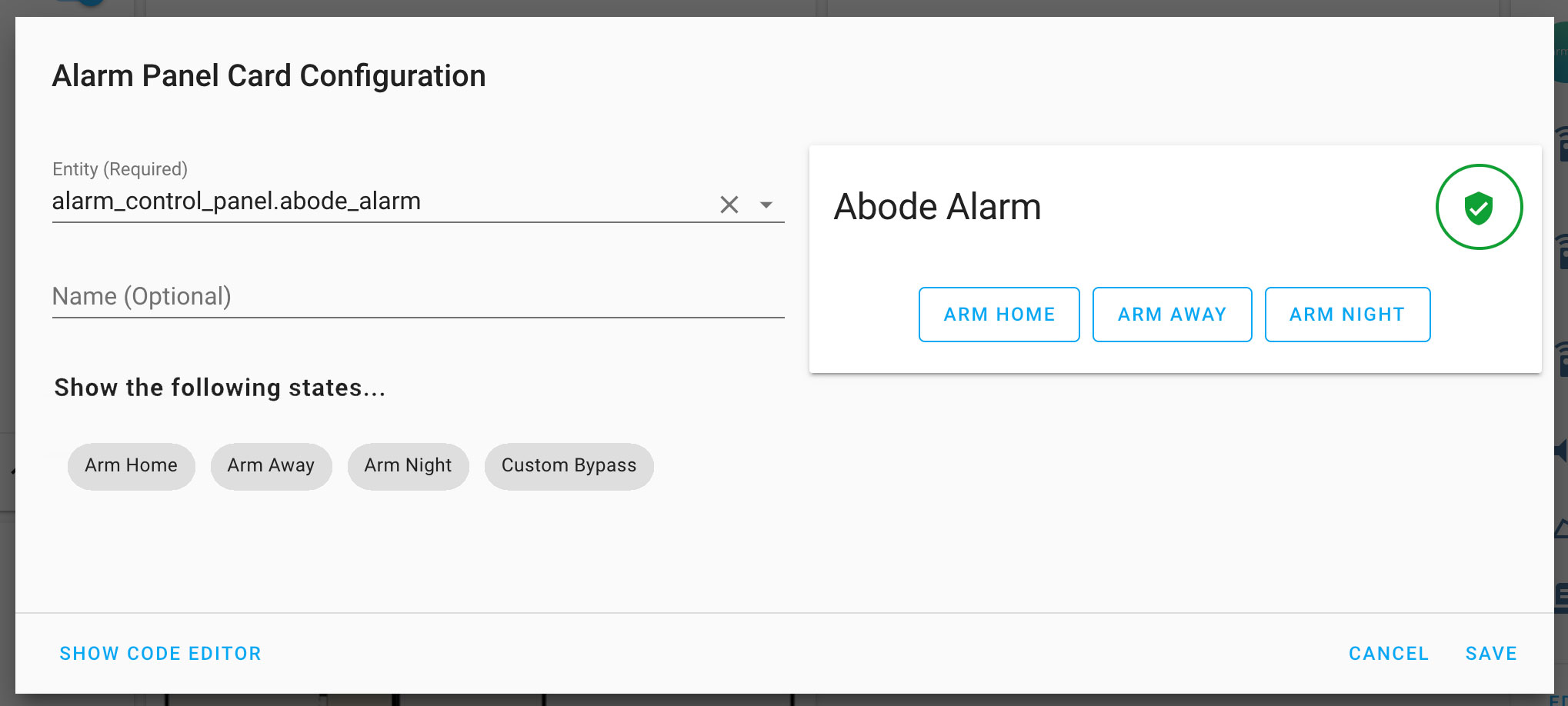The height and width of the screenshot is (706, 1568).
Task: Toggle the Arm Away state chip
Action: pyautogui.click(x=271, y=466)
